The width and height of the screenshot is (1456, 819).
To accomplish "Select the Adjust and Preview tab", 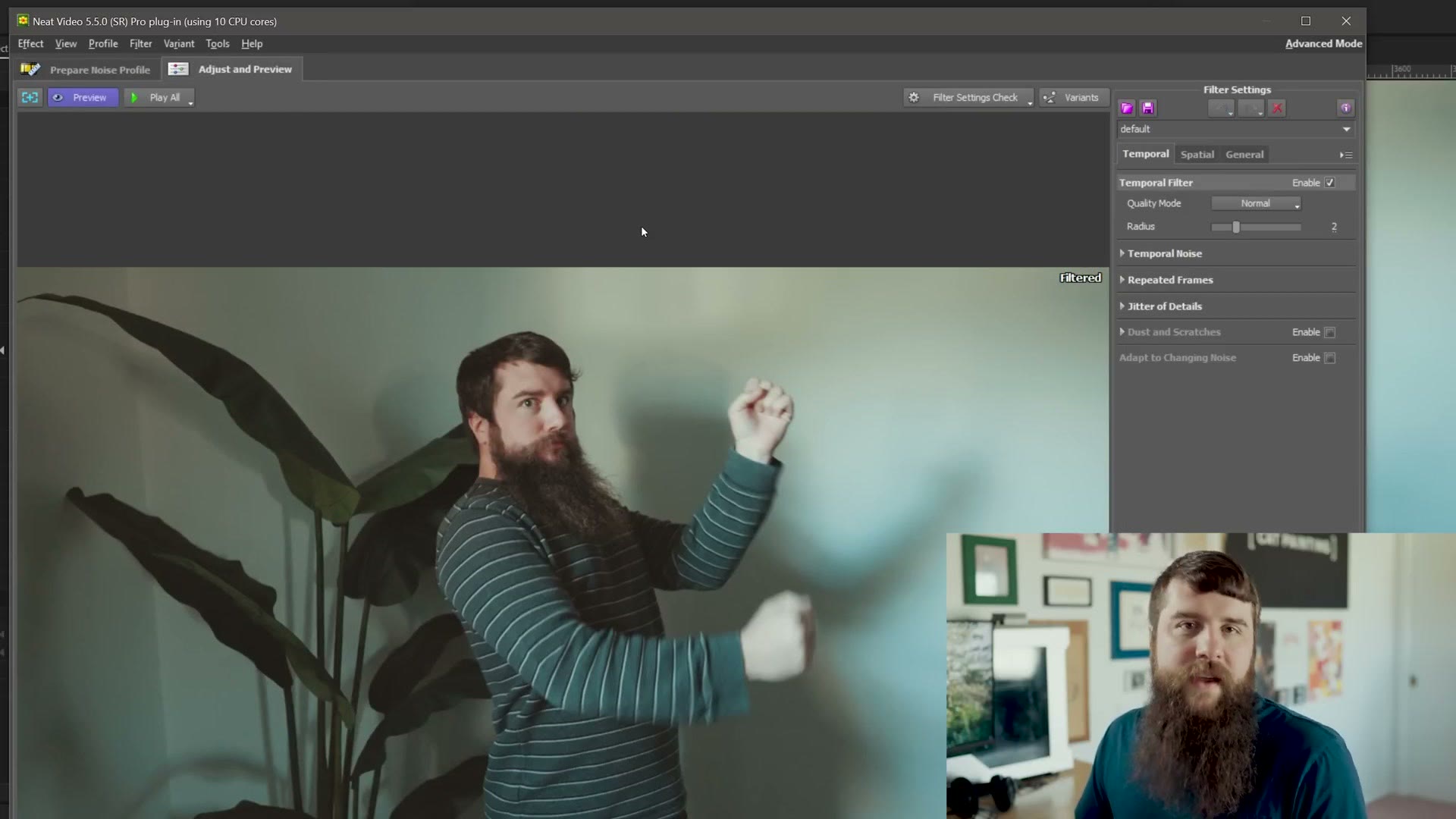I will click(x=232, y=69).
